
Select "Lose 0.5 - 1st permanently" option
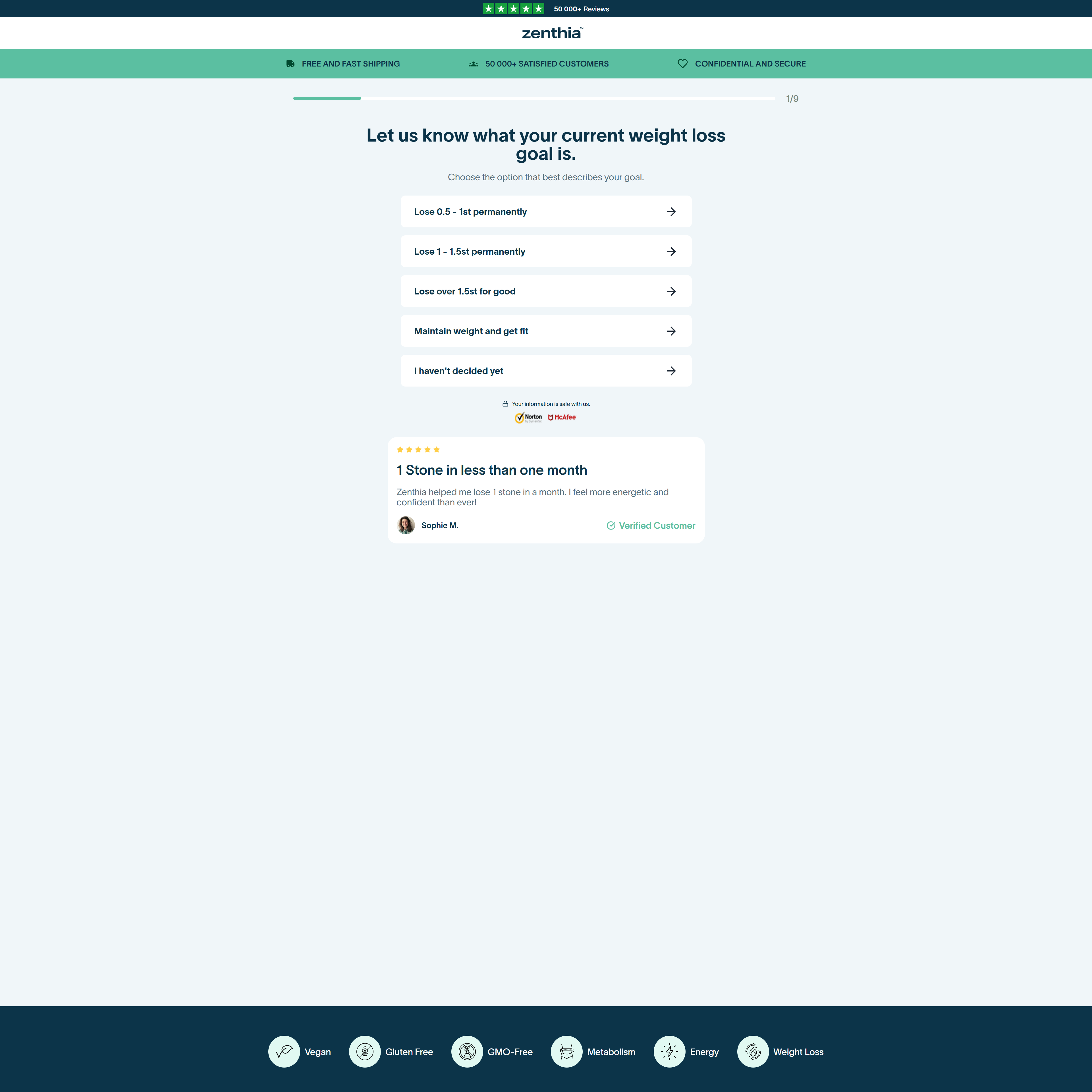pyautogui.click(x=545, y=211)
